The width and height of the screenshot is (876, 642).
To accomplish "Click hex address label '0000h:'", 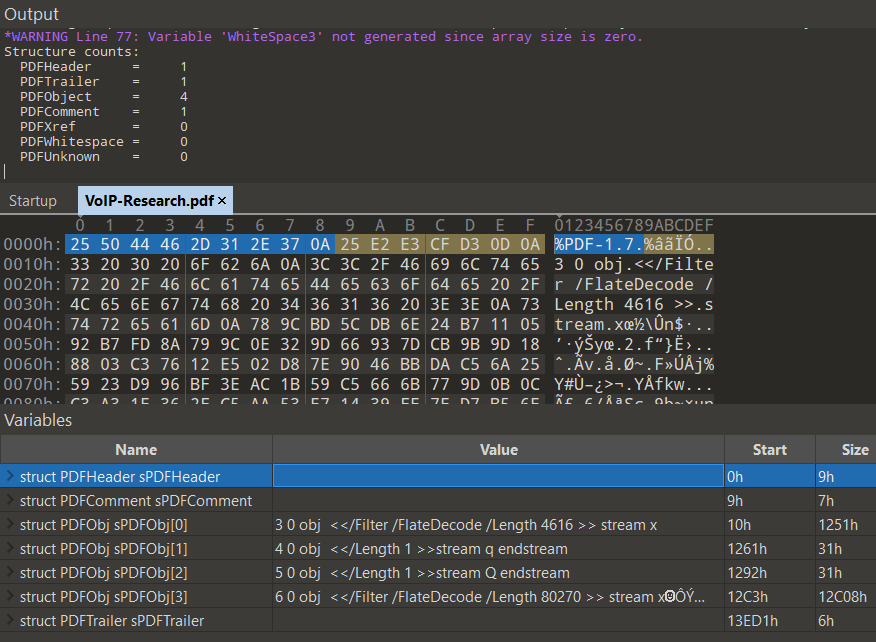I will click(32, 244).
